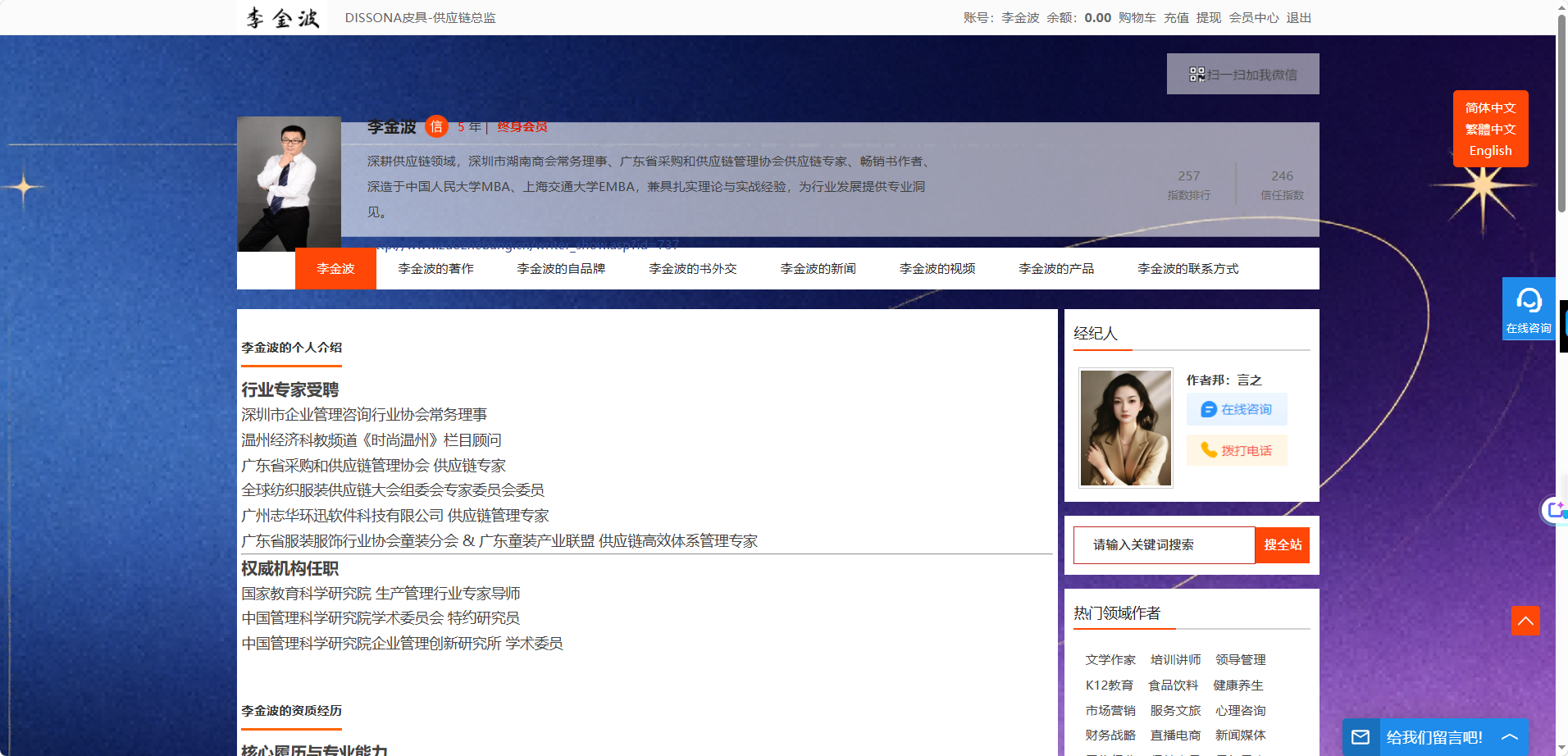Click the 搜全站 search button
Screen dimensions: 1568x756
1283,544
